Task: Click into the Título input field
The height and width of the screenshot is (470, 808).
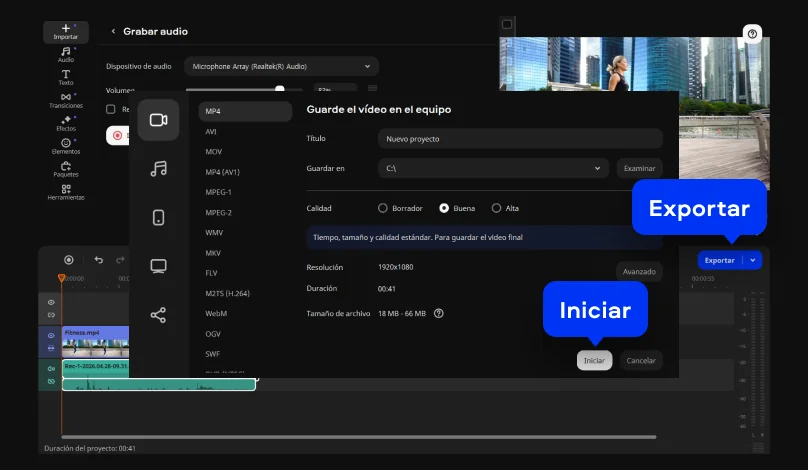Action: 520,139
